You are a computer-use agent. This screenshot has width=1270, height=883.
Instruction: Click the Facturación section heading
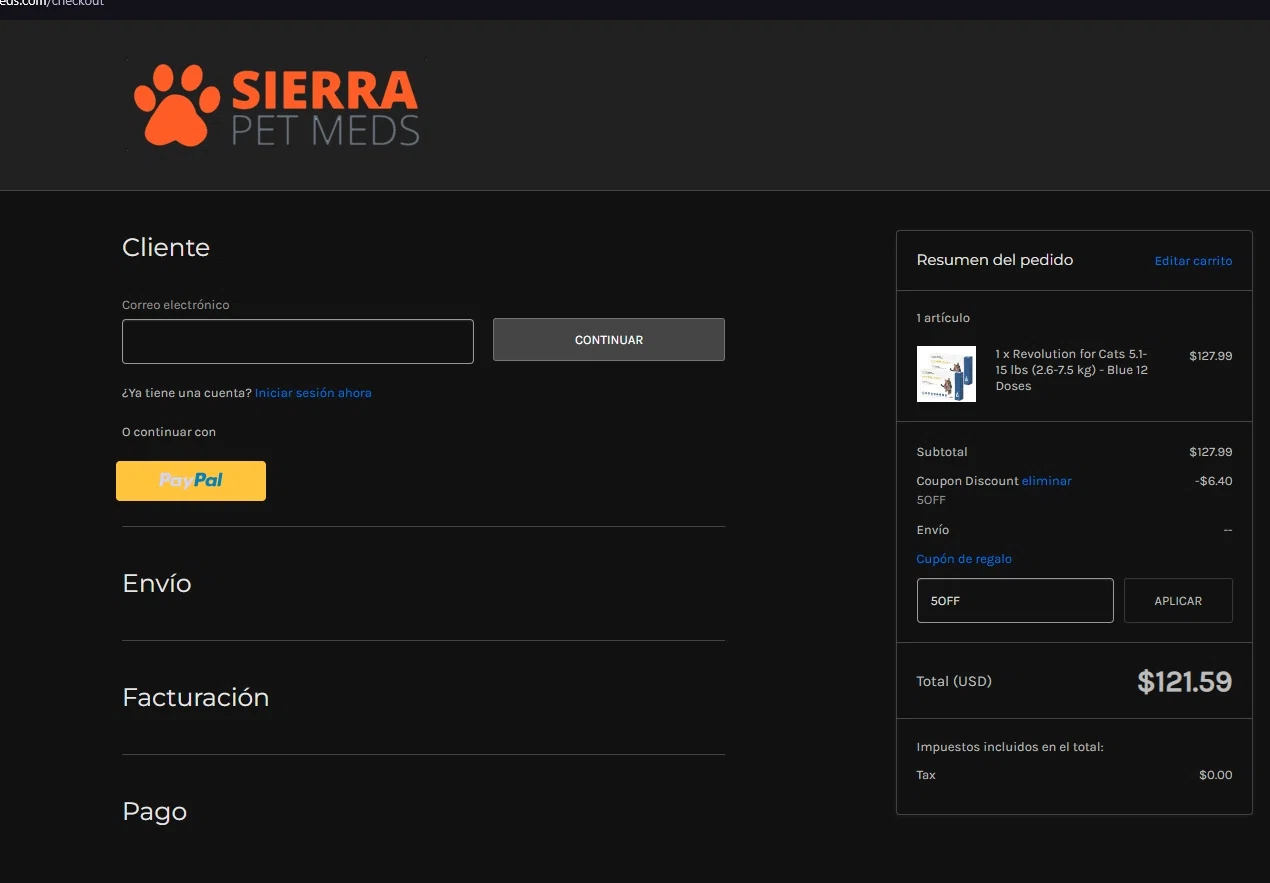pos(196,697)
